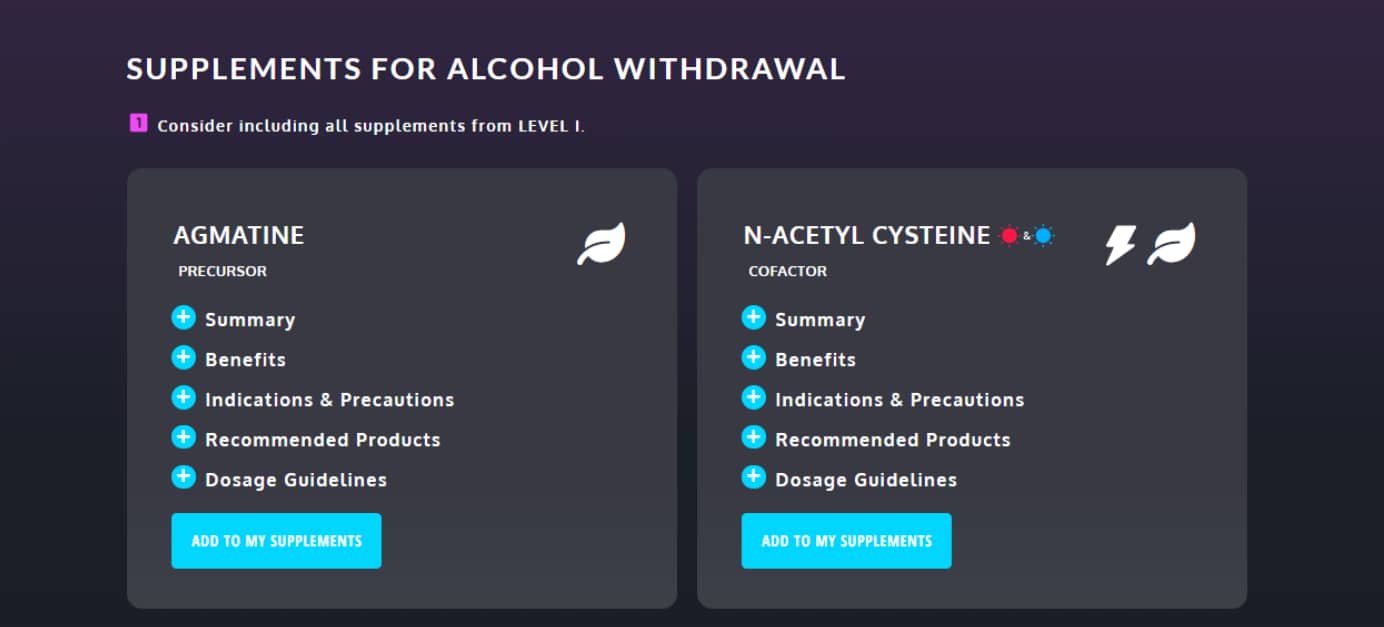Click the leaf icon on N-Acetyl Cysteine card
The height and width of the screenshot is (627, 1384).
(x=1171, y=244)
